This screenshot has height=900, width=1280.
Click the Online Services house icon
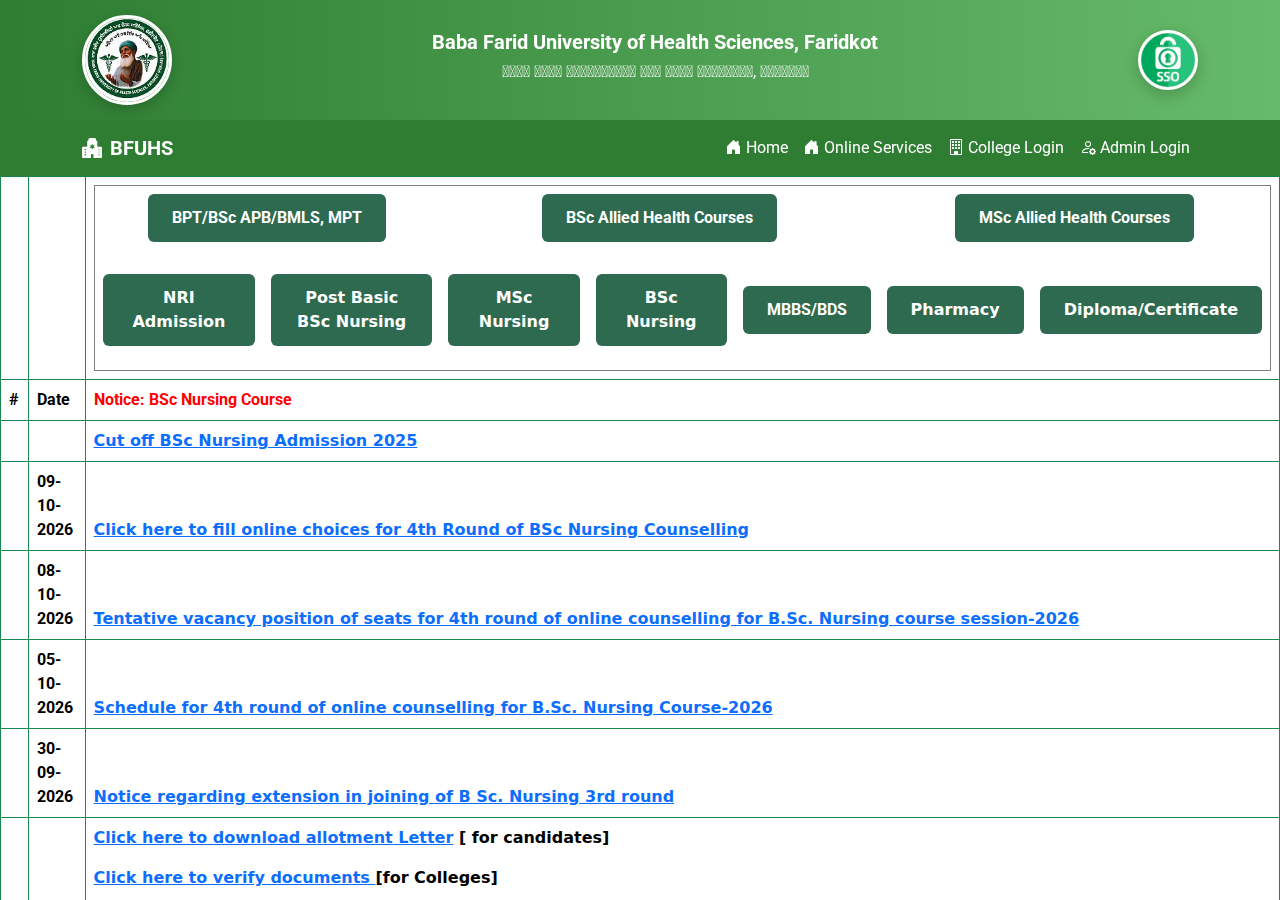811,148
